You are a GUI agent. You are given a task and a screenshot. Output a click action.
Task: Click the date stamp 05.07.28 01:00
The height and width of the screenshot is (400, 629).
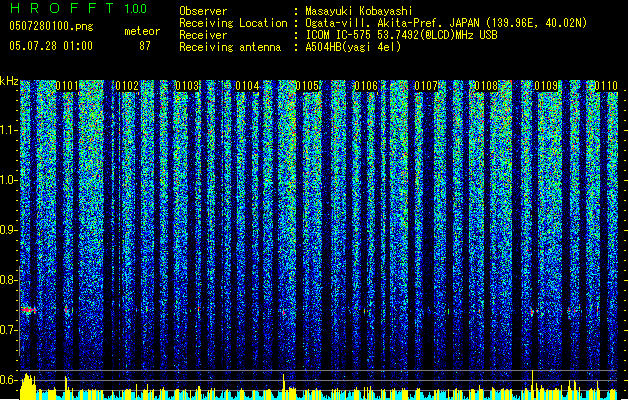pyautogui.click(x=51, y=45)
